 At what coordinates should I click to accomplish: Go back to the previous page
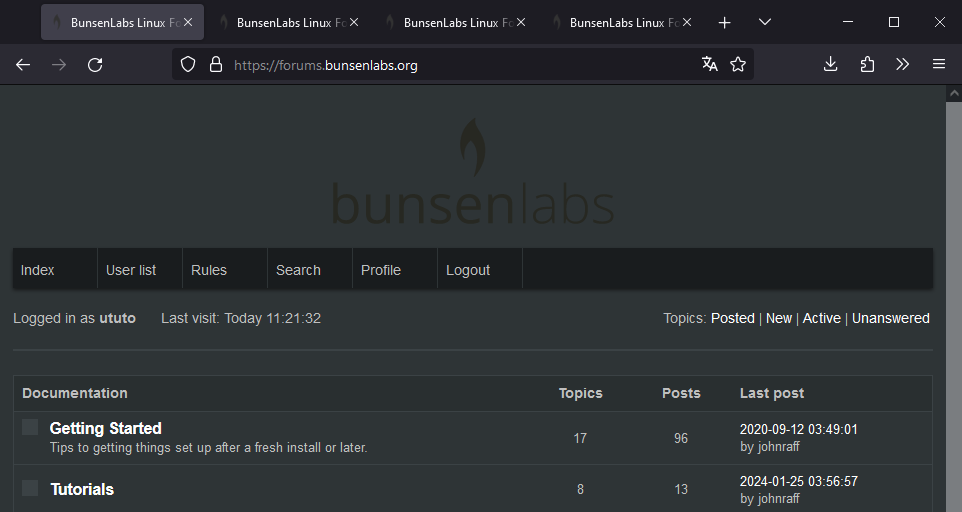pyautogui.click(x=23, y=64)
